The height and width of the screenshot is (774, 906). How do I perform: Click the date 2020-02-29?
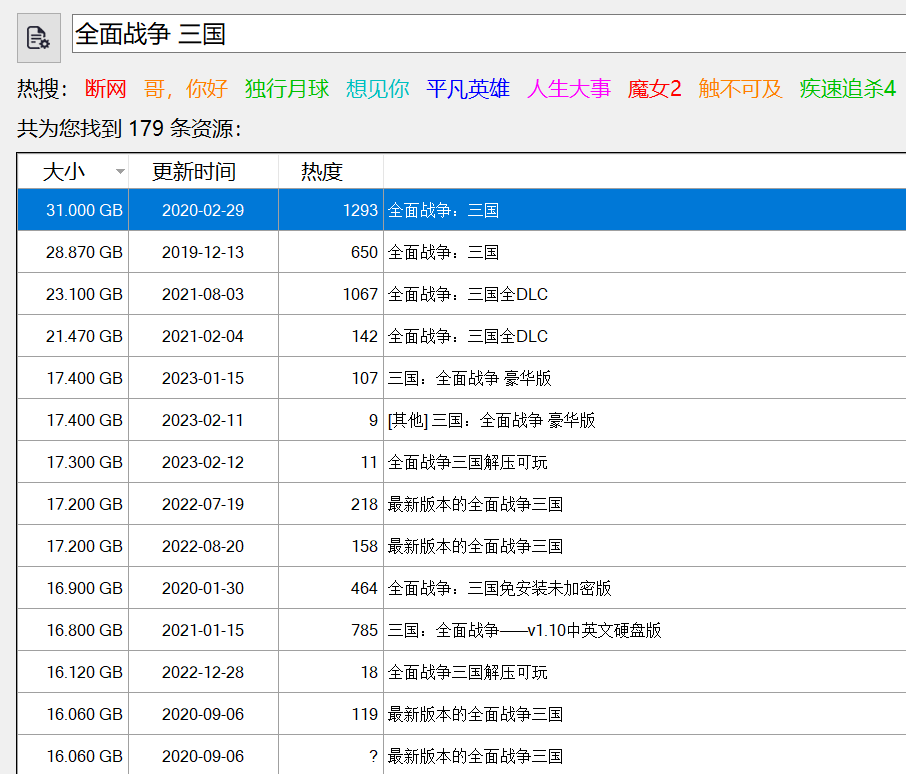click(203, 210)
